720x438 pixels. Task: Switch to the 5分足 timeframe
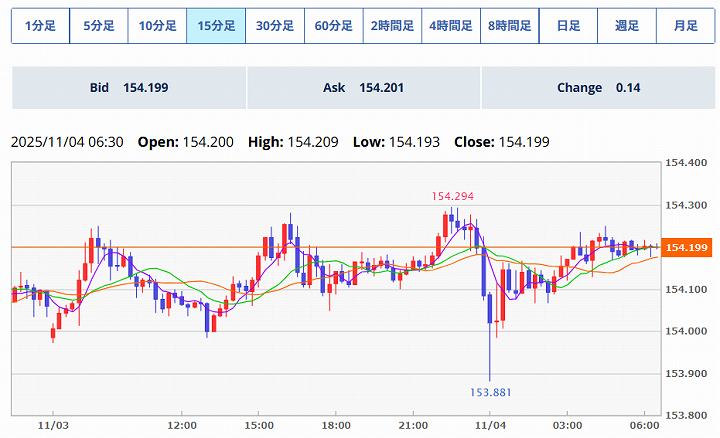coord(98,26)
